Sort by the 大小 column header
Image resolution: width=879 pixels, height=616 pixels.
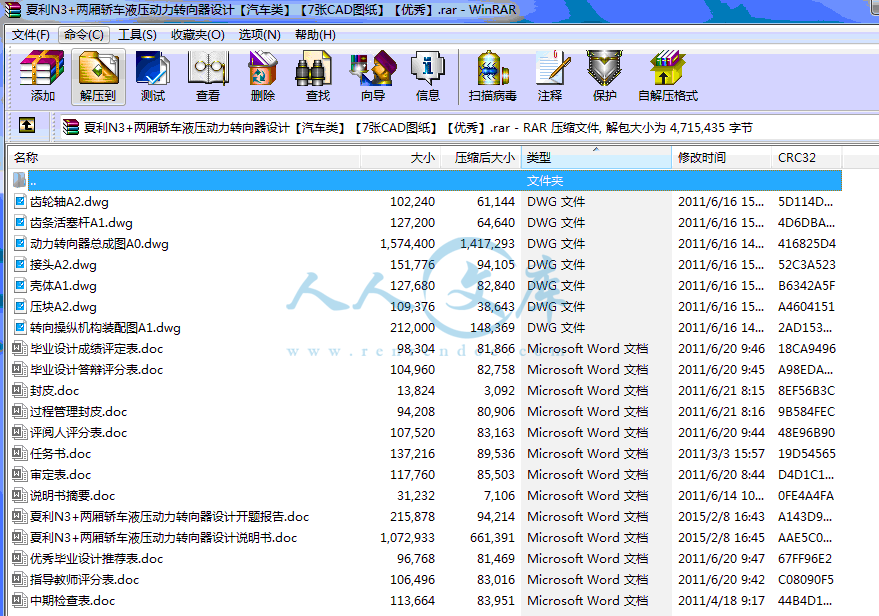[400, 158]
